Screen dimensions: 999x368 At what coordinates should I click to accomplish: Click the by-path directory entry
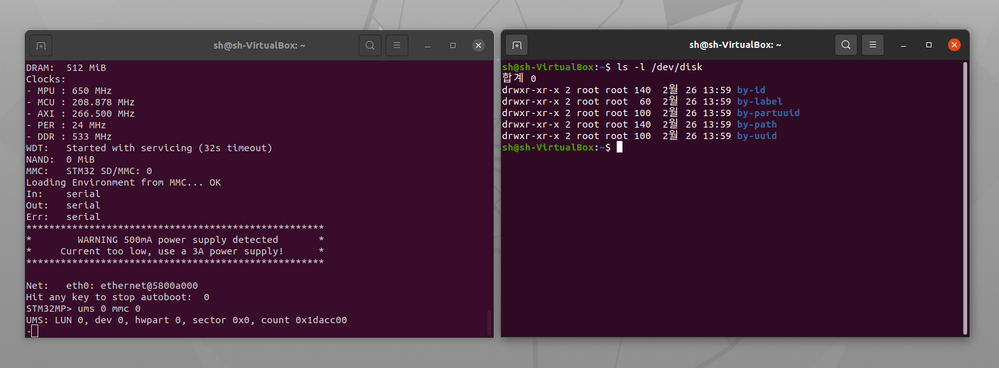point(757,125)
